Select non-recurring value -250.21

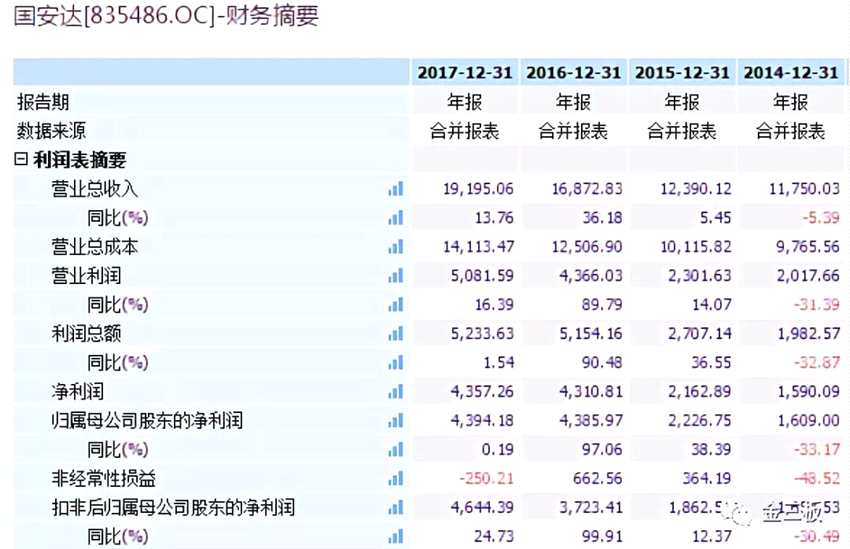[x=486, y=478]
